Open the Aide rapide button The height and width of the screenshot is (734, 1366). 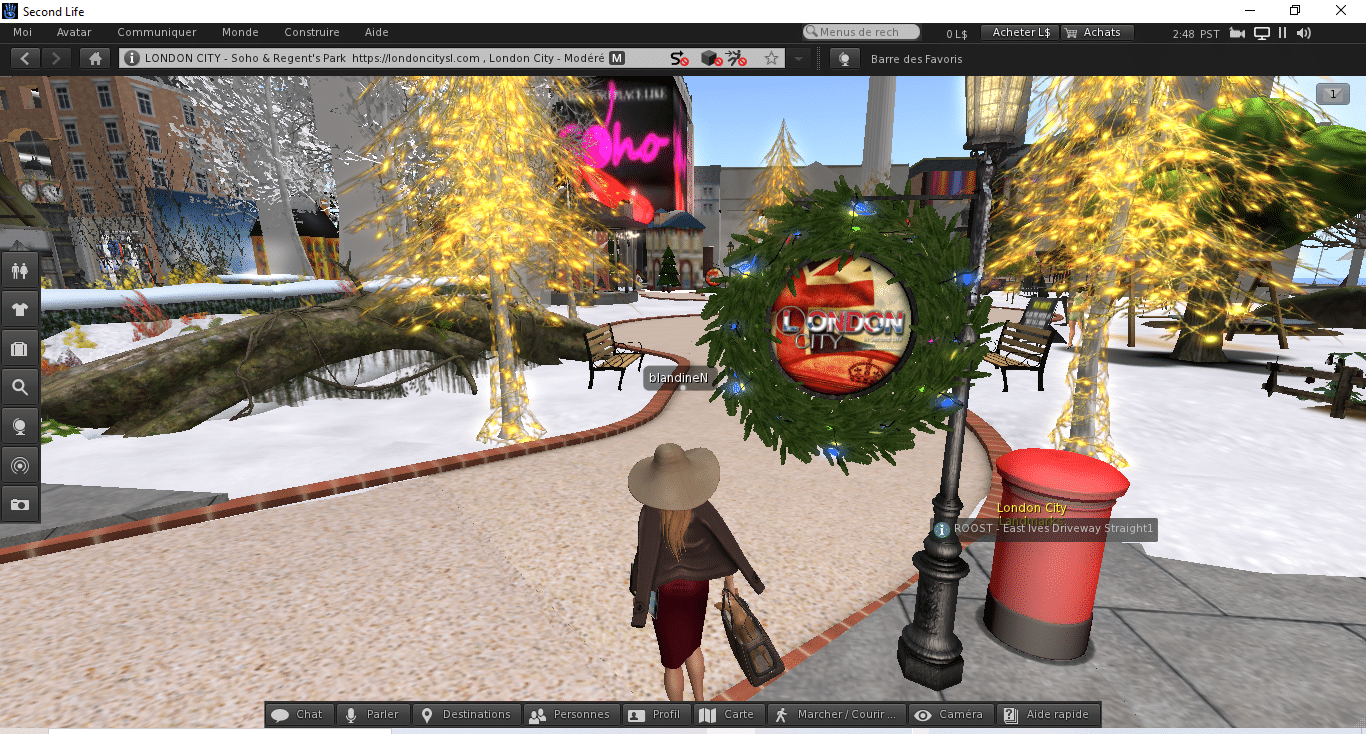pos(1048,714)
